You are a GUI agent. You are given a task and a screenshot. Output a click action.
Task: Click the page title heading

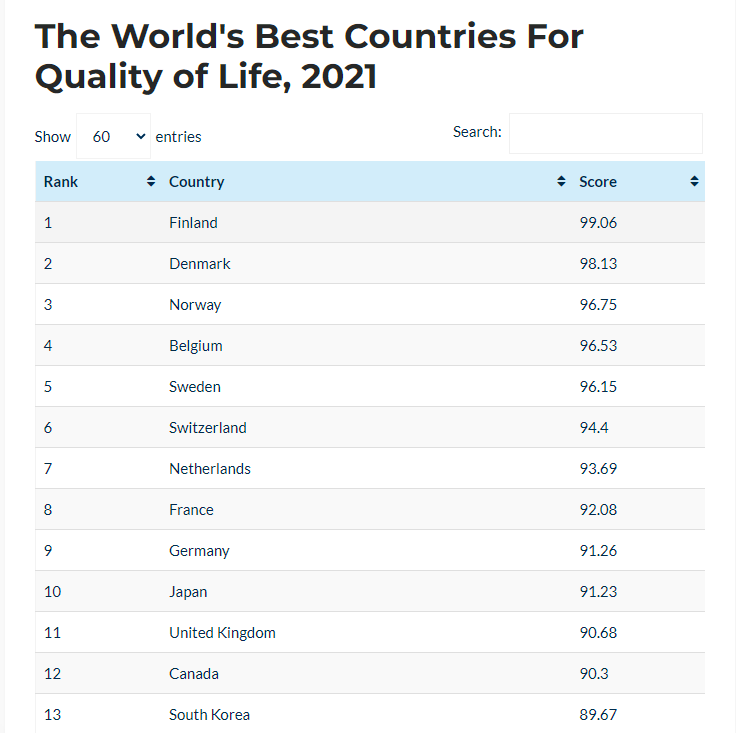[309, 56]
